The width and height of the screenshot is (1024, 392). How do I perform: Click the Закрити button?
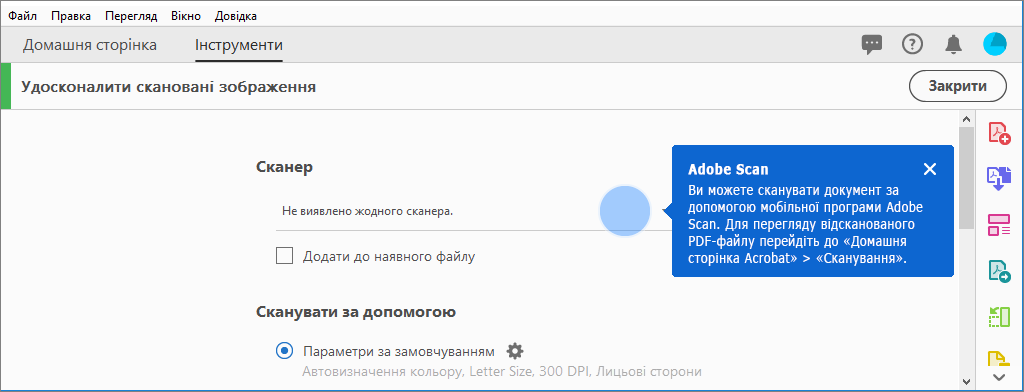click(x=957, y=86)
